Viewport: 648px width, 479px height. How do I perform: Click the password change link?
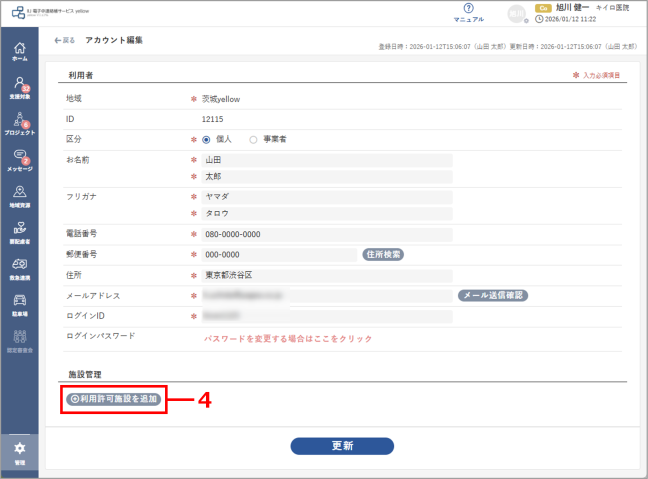point(288,339)
